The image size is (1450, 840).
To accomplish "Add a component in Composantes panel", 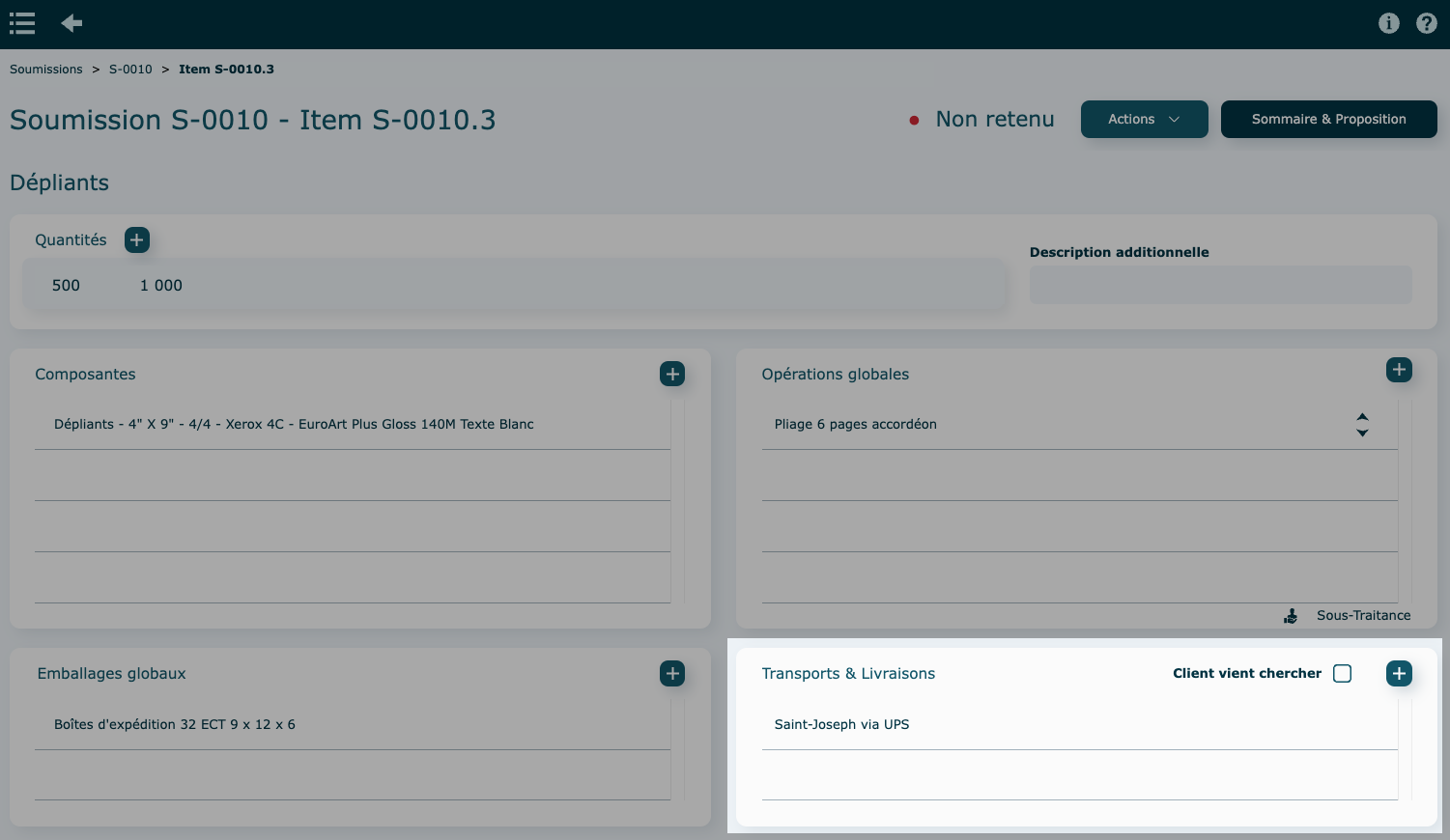I will click(x=672, y=374).
